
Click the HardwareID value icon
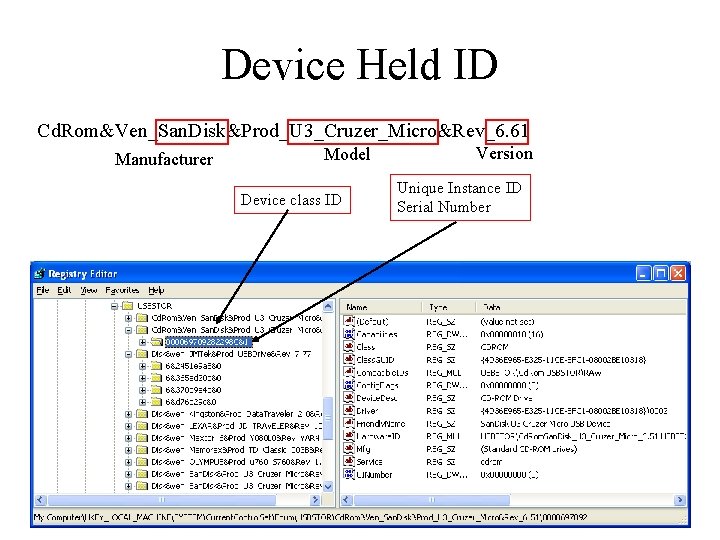(349, 436)
